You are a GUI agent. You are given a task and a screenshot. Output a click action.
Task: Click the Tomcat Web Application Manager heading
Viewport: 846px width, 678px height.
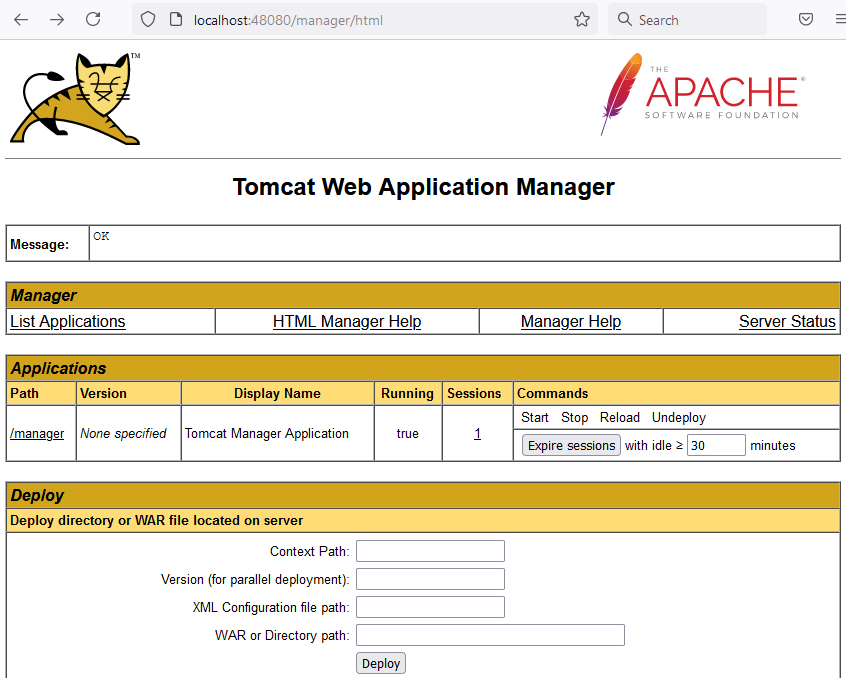tap(424, 187)
